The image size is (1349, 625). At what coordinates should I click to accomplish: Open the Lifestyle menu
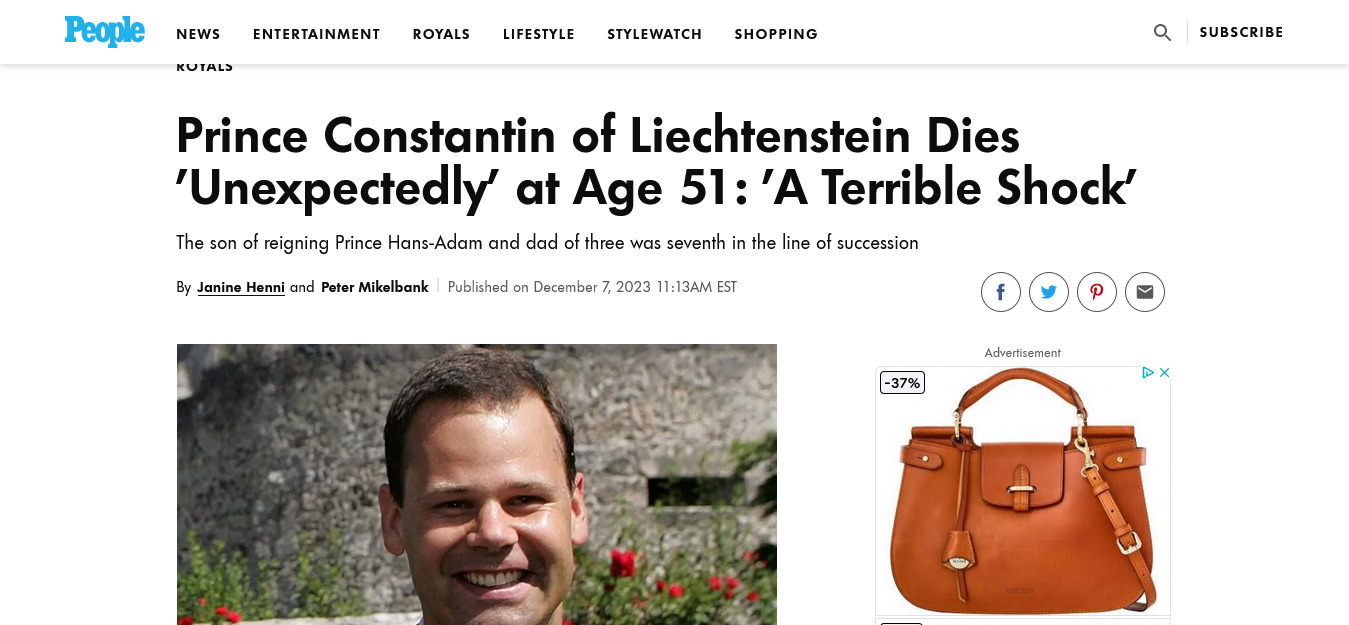click(x=539, y=34)
